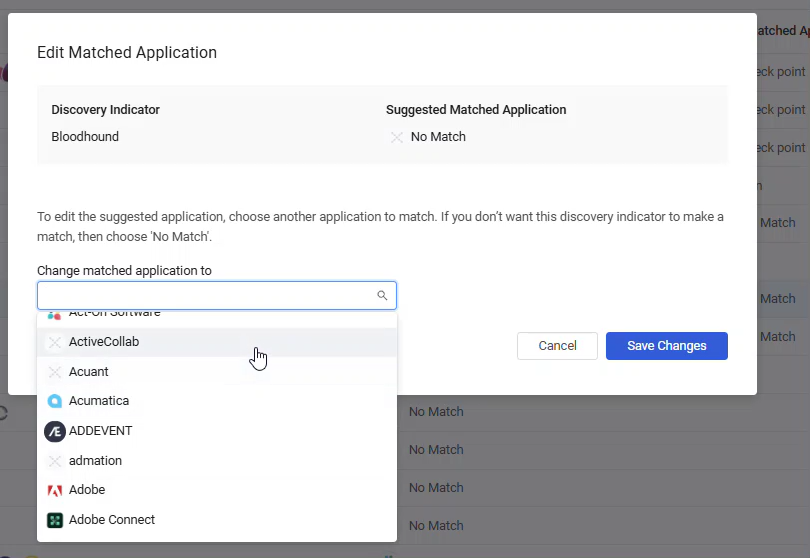
Task: Choose Acumatica in the application list
Action: point(216,401)
